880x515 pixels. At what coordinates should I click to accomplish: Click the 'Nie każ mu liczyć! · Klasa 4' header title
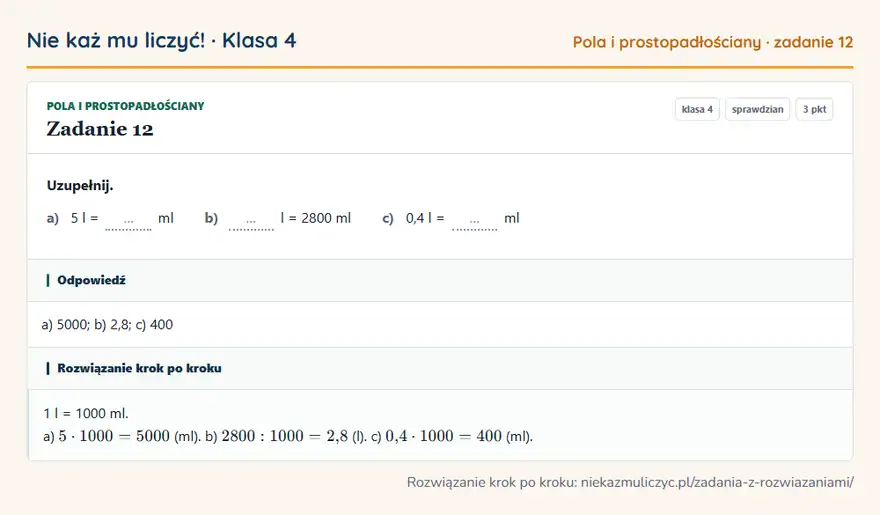click(x=162, y=40)
